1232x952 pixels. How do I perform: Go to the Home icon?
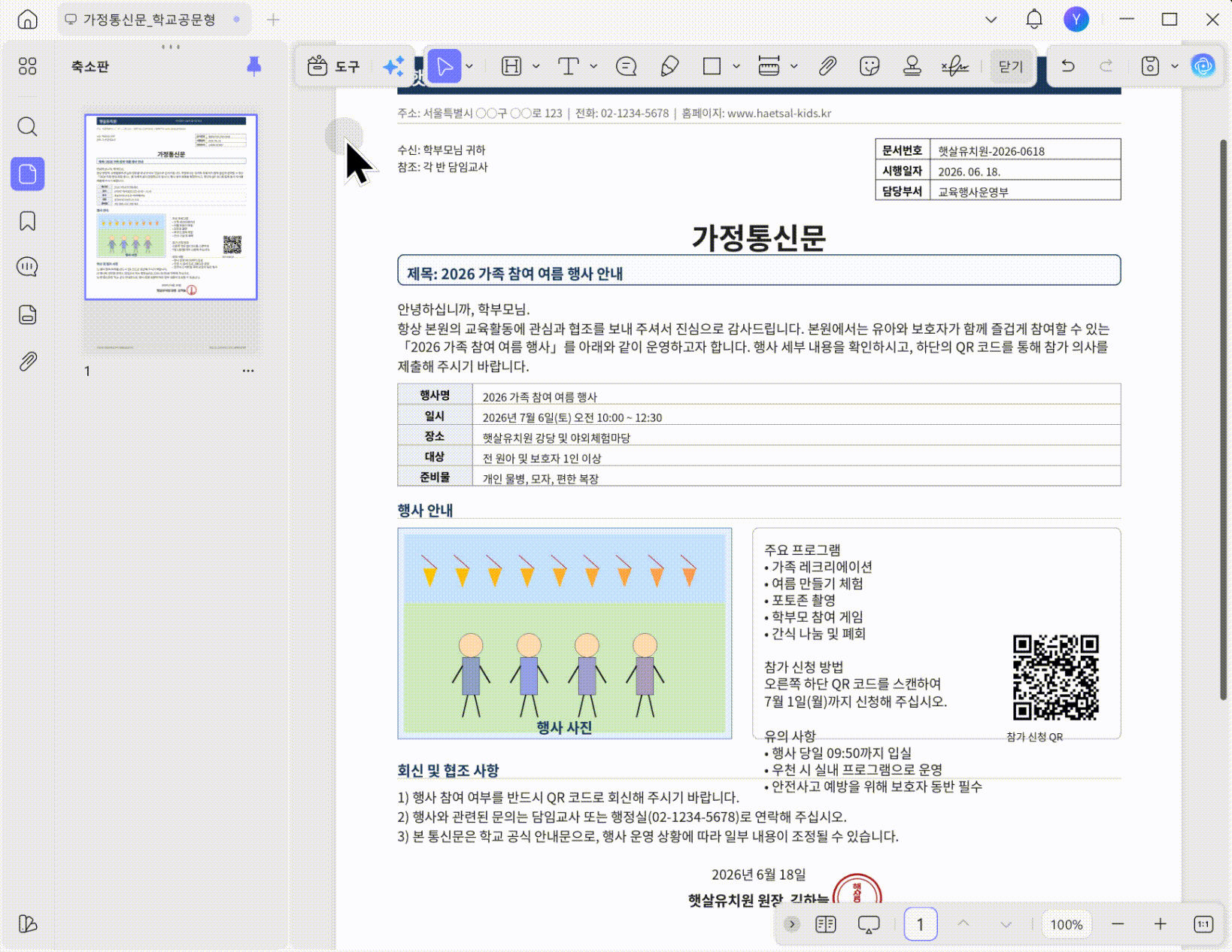[28, 20]
